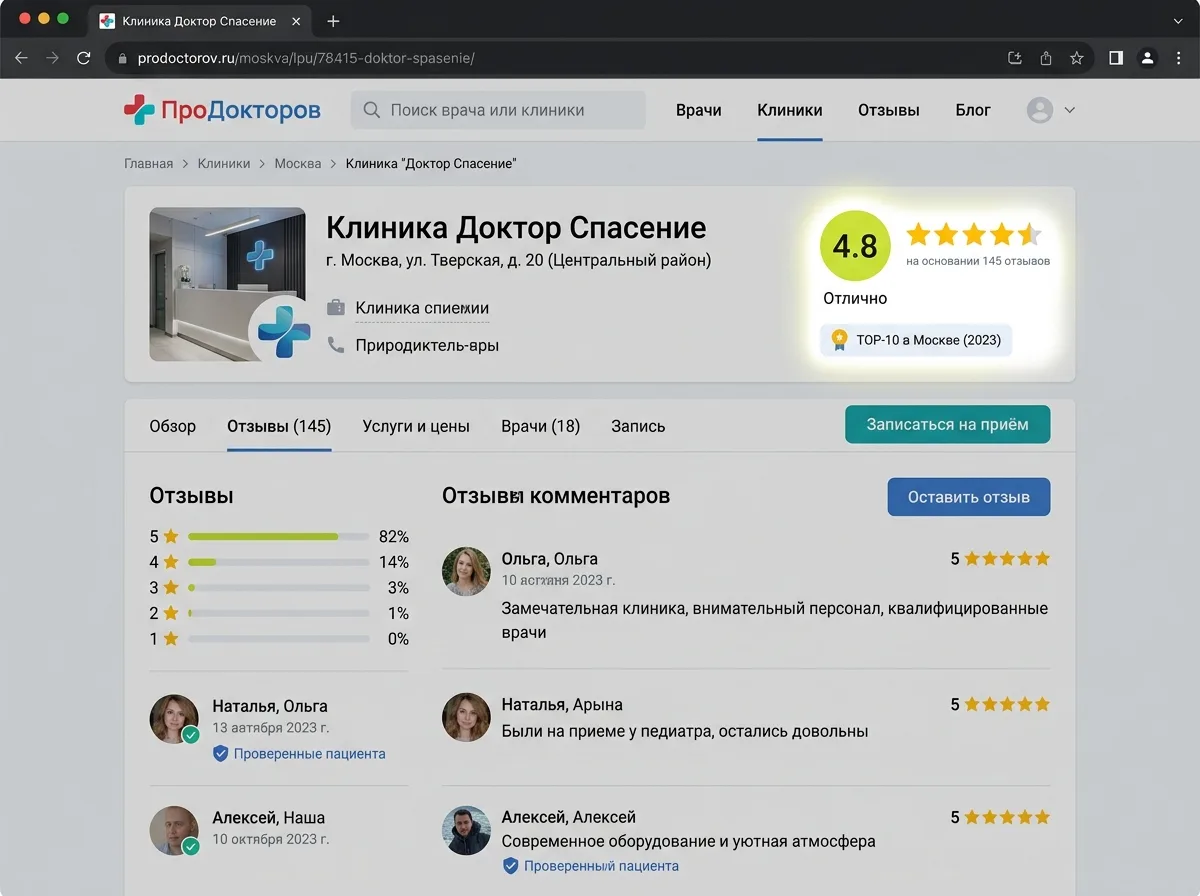
Task: Open Chrome three-dot menu
Action: pyautogui.click(x=1178, y=58)
